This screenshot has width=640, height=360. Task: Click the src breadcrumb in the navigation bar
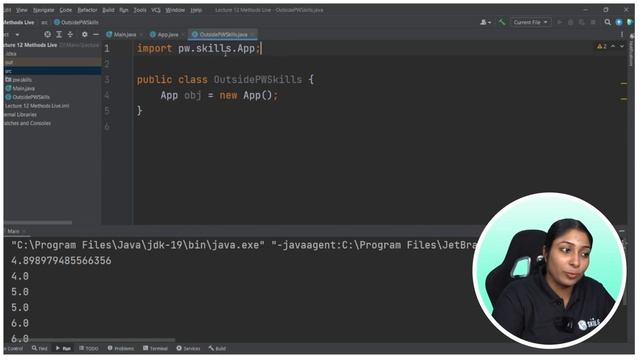(x=44, y=22)
